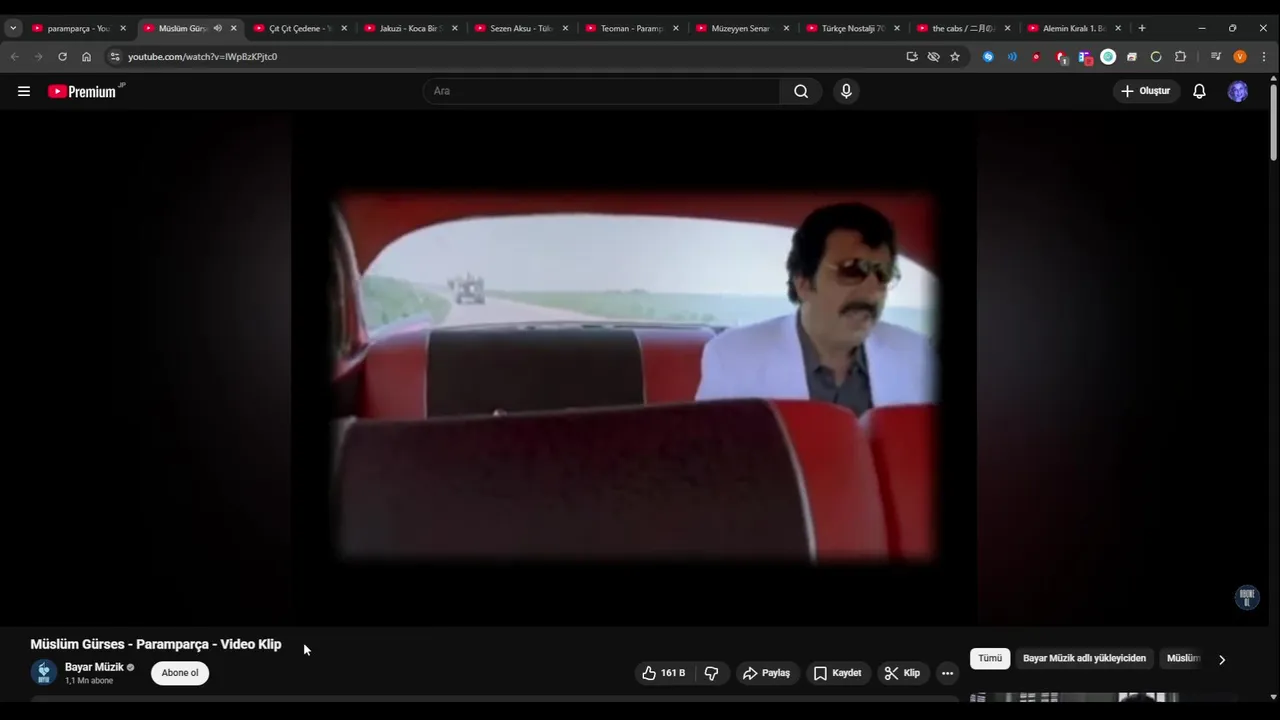
Task: Click the video title Müslüm Gürses - Paramparça
Action: pos(156,644)
